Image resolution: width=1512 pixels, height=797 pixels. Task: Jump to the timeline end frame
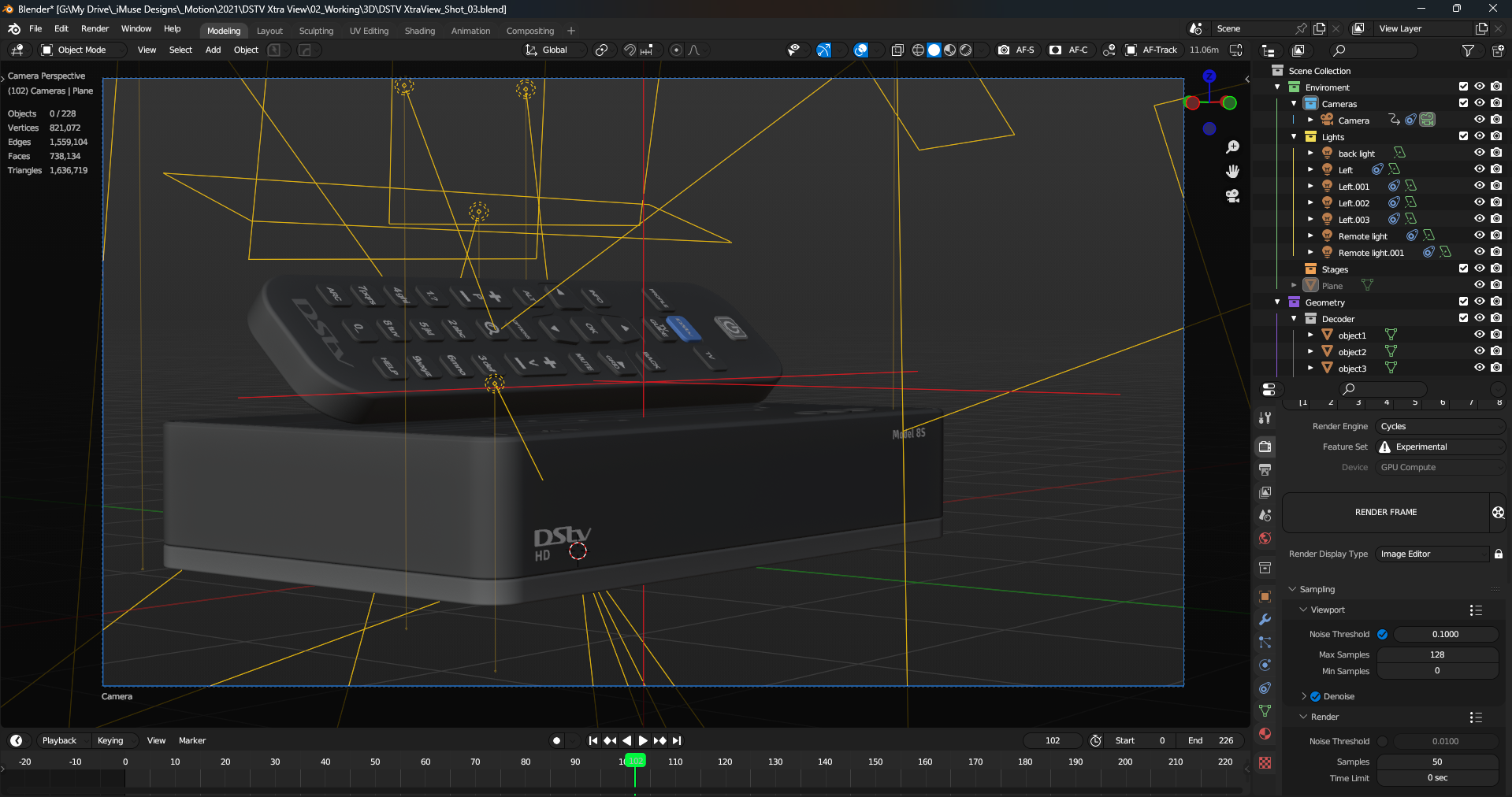[x=677, y=740]
